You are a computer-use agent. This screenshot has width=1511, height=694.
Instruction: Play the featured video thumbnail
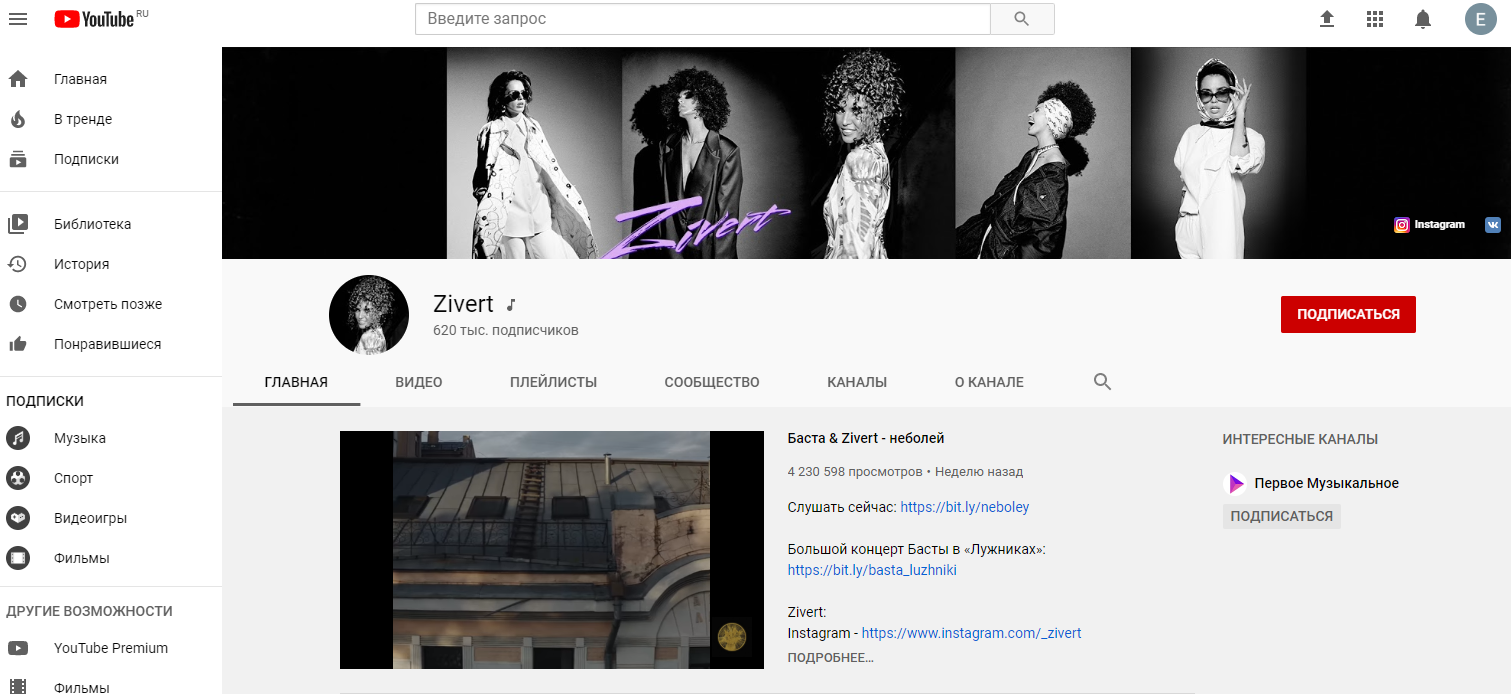(x=552, y=550)
